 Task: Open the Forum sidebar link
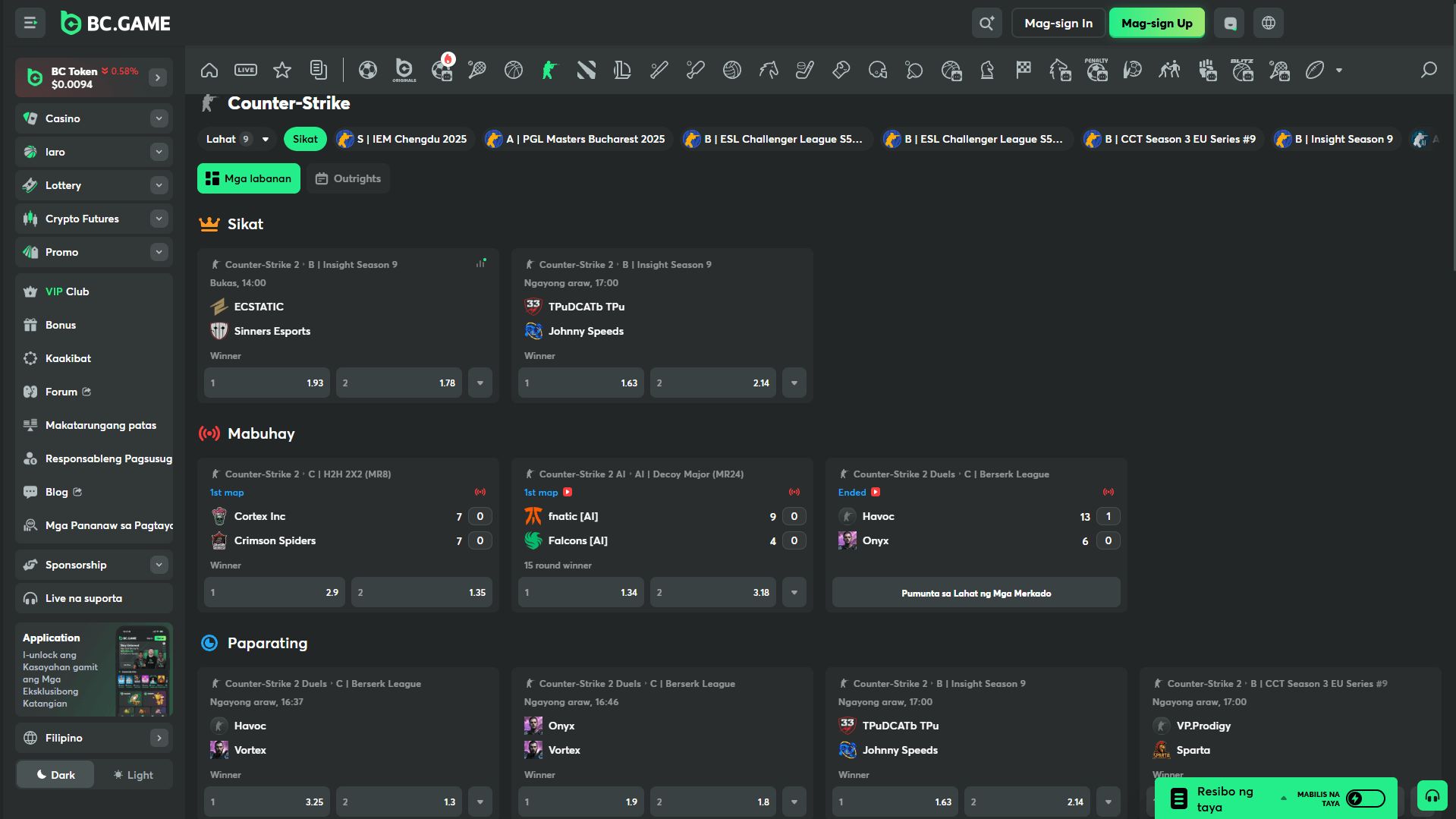[94, 392]
